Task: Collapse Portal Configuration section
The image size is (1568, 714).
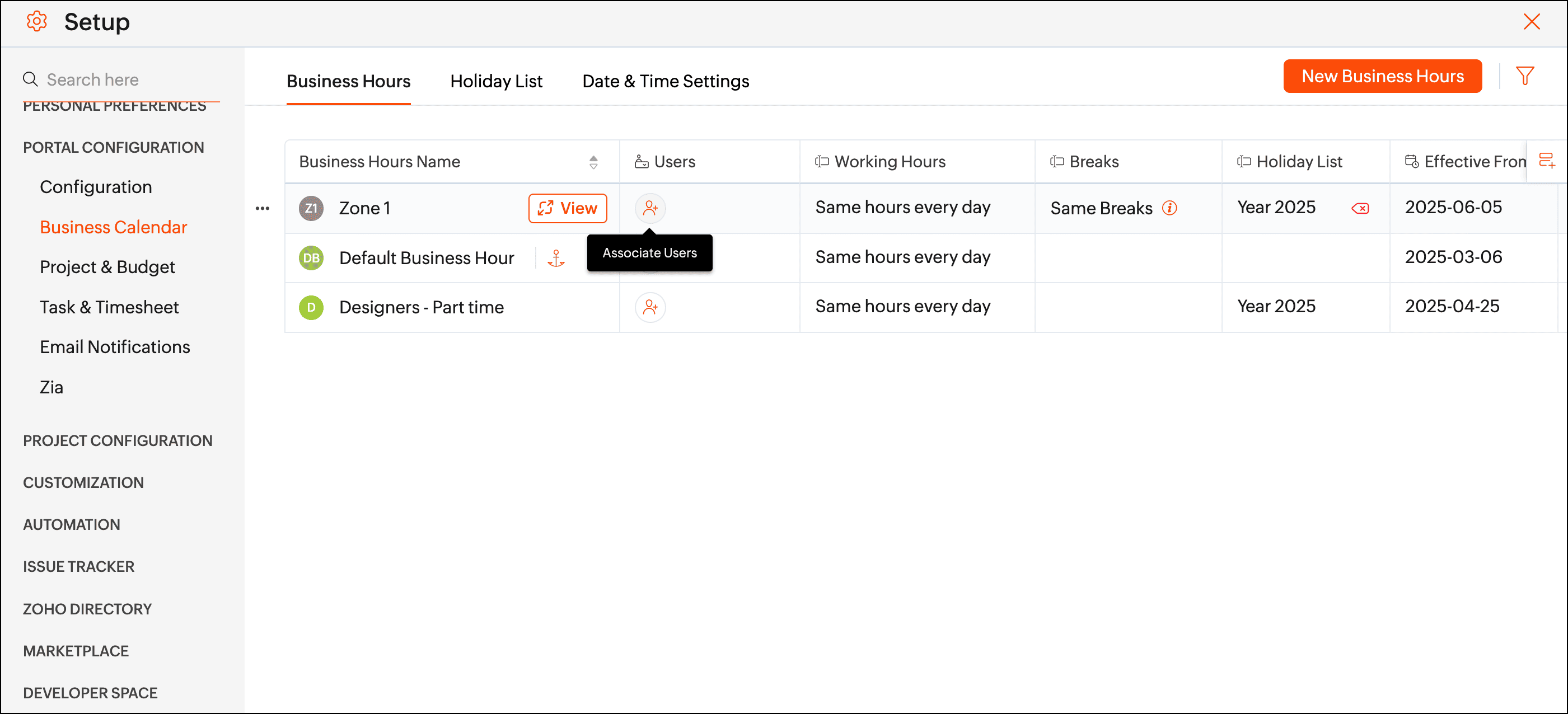Action: (x=113, y=147)
